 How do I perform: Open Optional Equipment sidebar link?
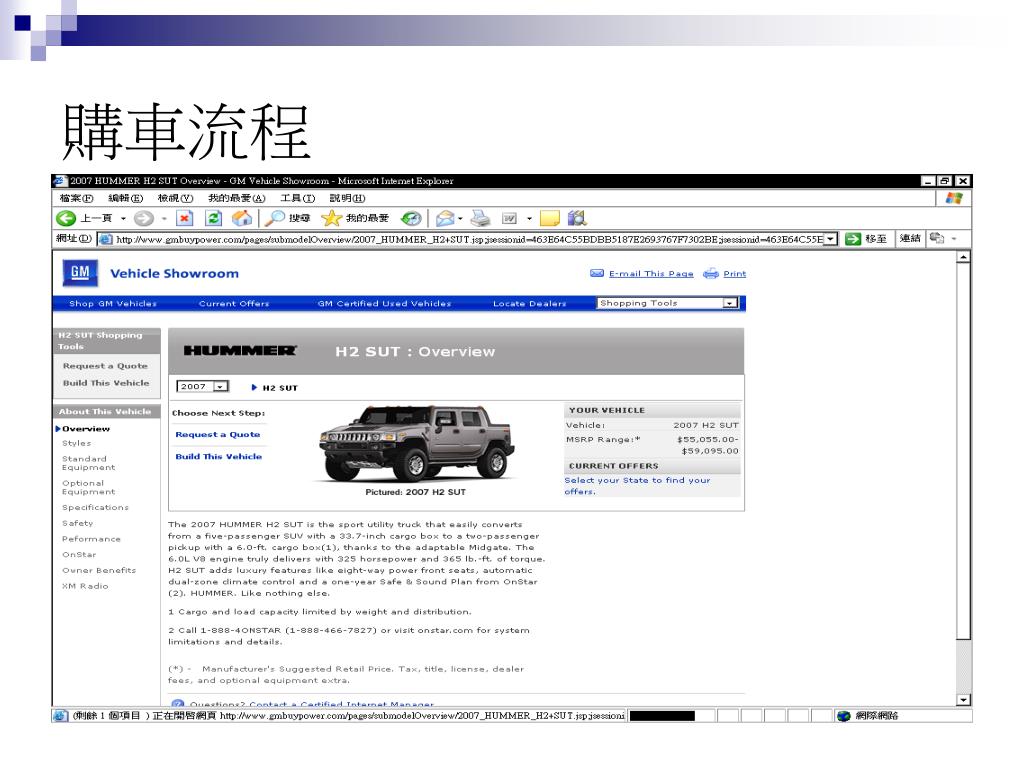pos(88,487)
